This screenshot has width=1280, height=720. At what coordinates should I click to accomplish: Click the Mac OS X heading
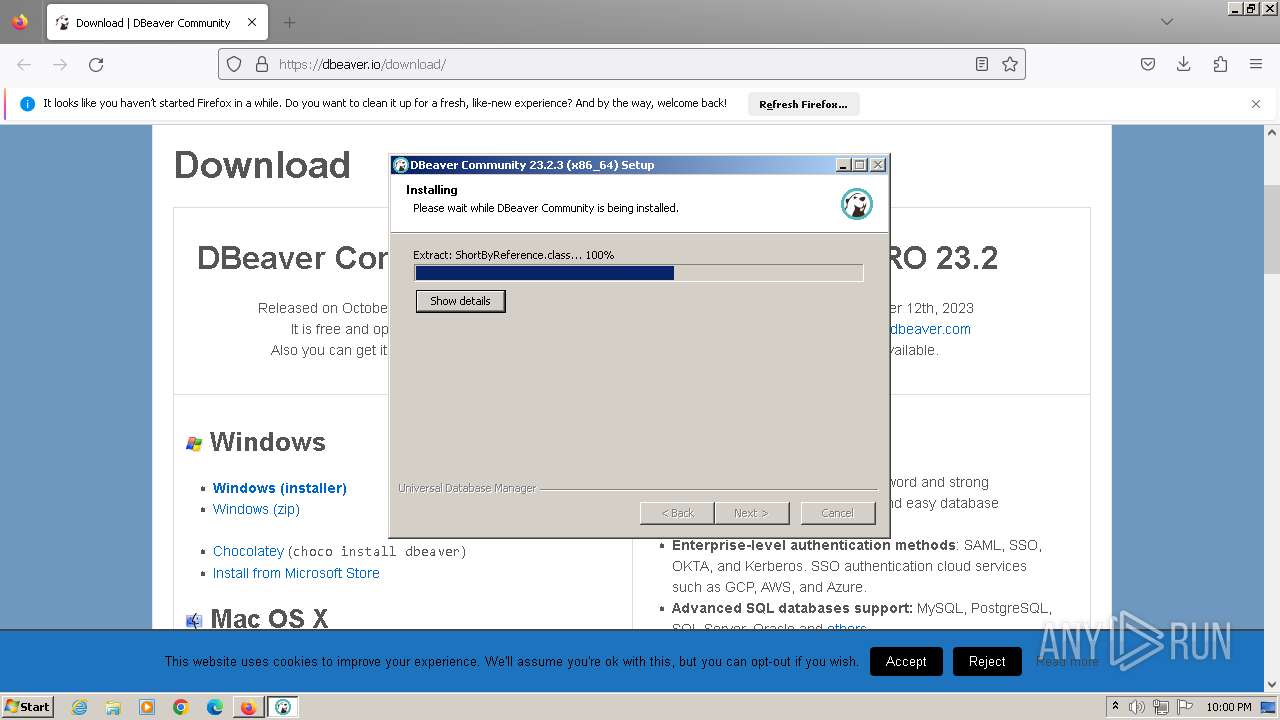pyautogui.click(x=269, y=619)
